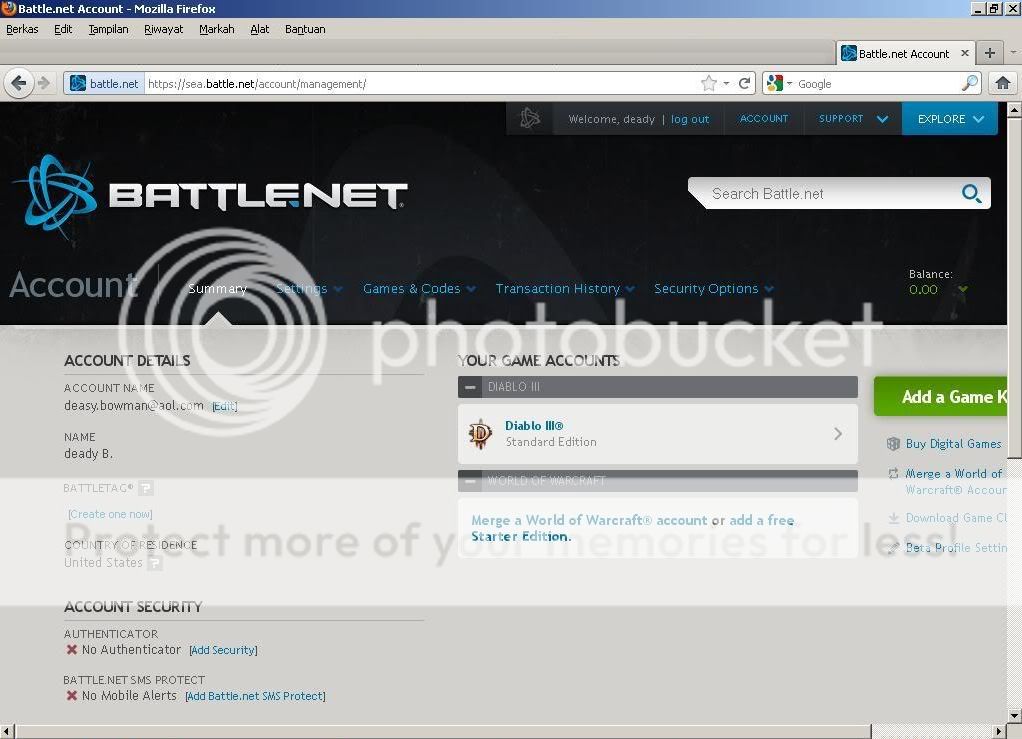Image resolution: width=1022 pixels, height=739 pixels.
Task: Collapse the World of Warcraft section
Action: point(470,481)
